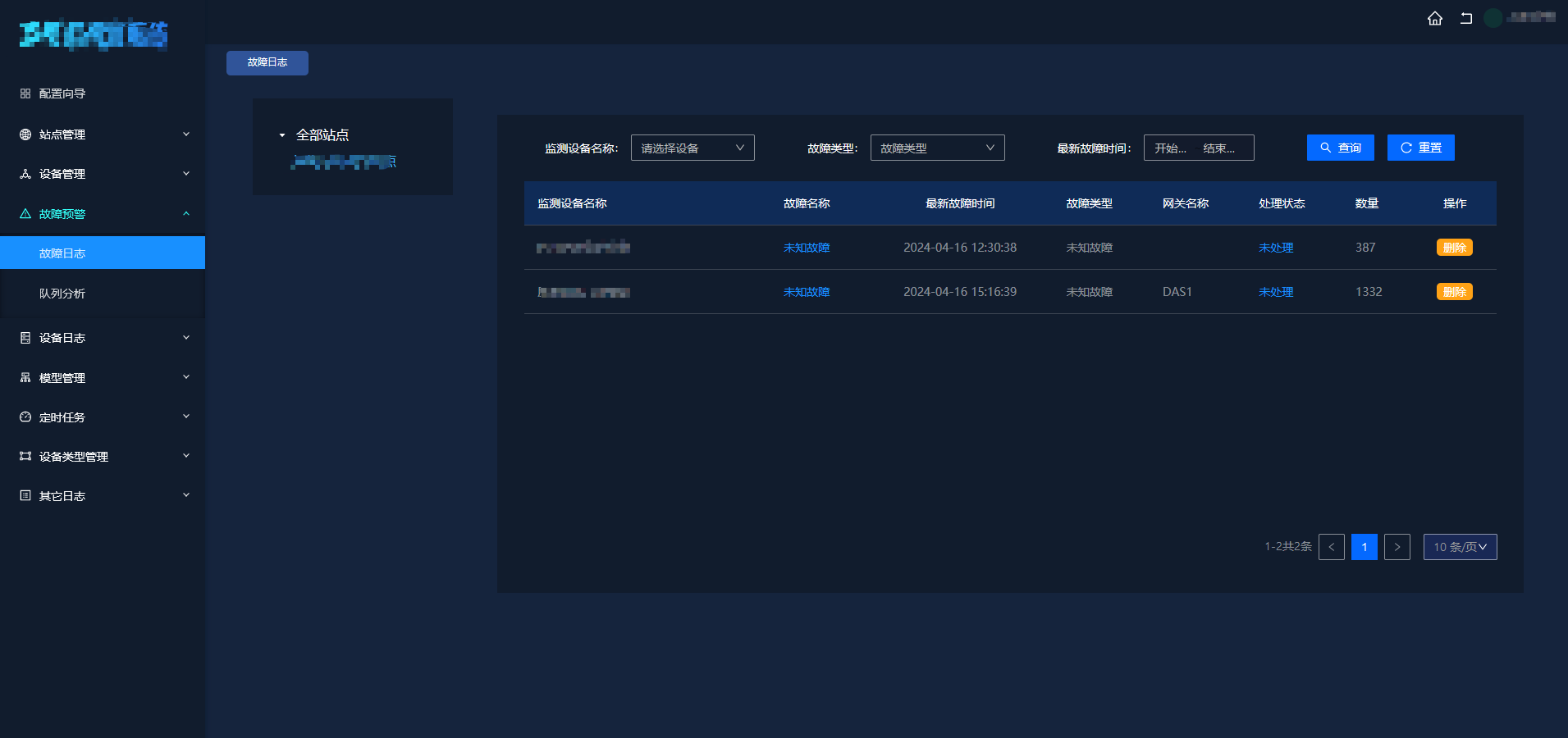Select the blurred site under 全部站点
The width and height of the screenshot is (1568, 738).
344,162
